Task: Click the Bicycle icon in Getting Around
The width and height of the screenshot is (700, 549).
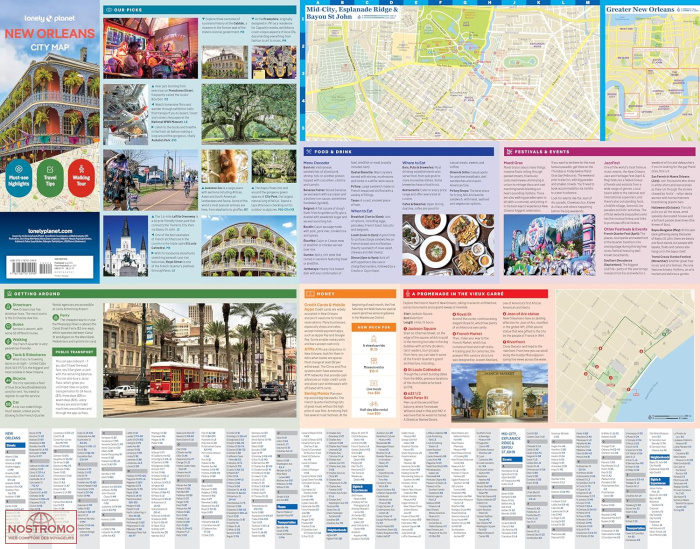Action: 8,379
